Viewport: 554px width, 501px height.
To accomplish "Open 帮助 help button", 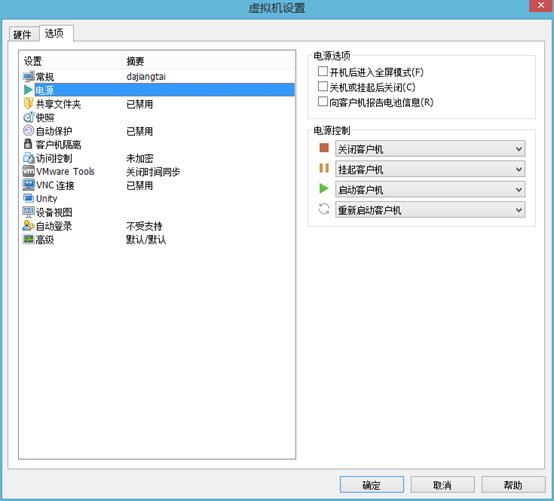I will (x=513, y=485).
